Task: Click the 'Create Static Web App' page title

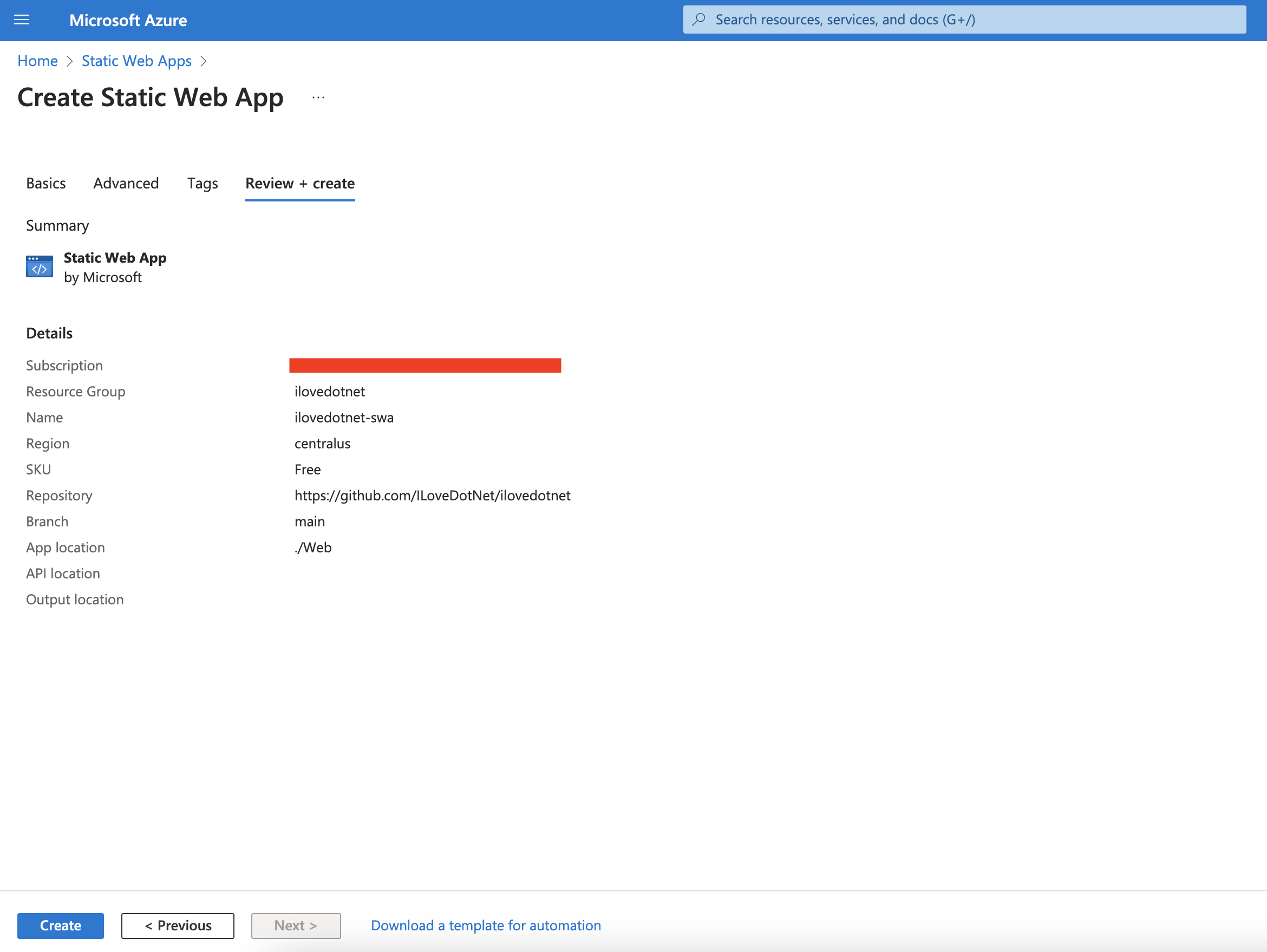Action: coord(151,98)
